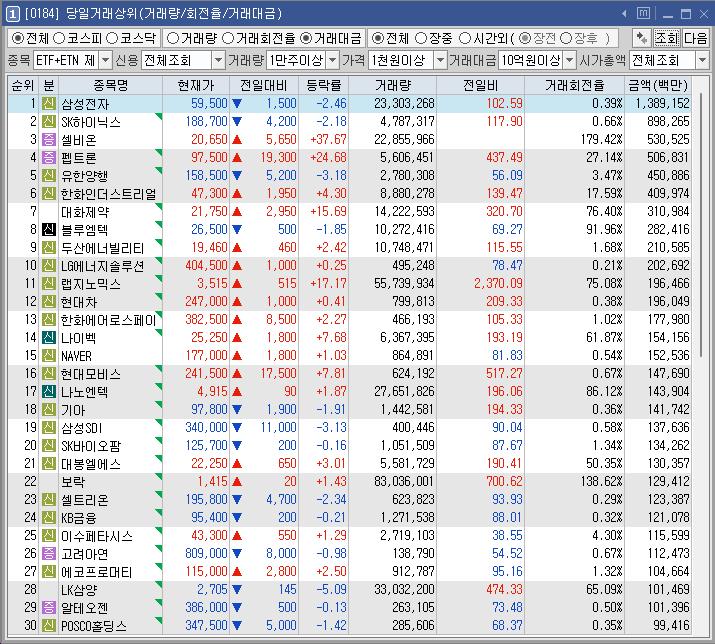Click the 신 icon next to 삼성전자
Screen dimensions: 715x644
pos(49,104)
